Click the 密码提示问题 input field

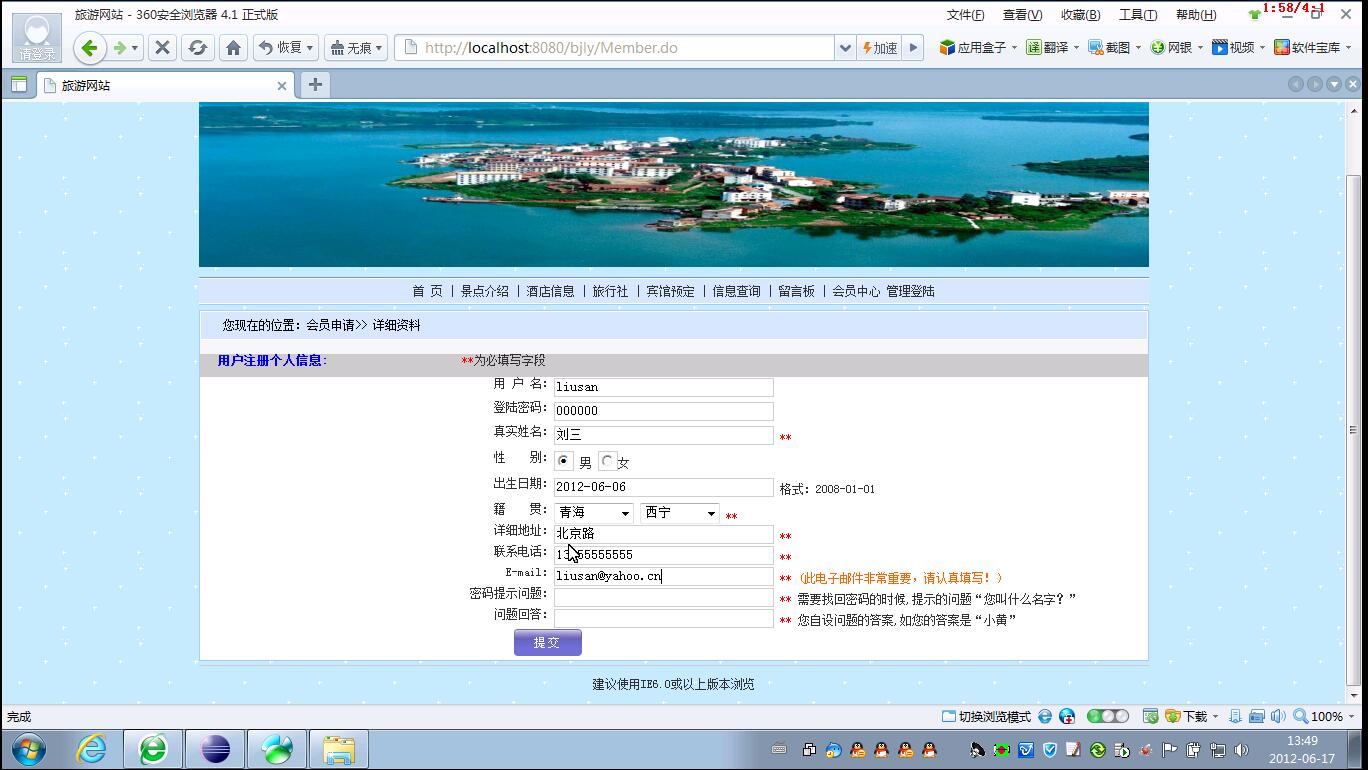pyautogui.click(x=664, y=597)
